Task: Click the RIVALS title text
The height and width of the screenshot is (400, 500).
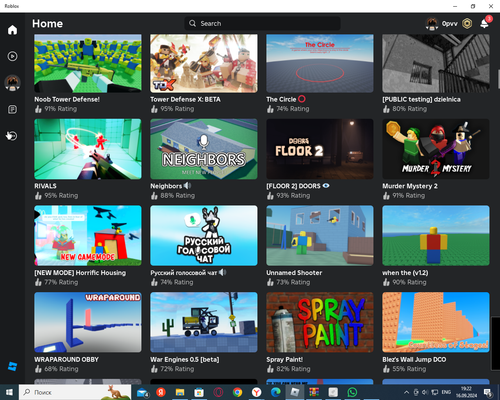Action: [x=45, y=186]
